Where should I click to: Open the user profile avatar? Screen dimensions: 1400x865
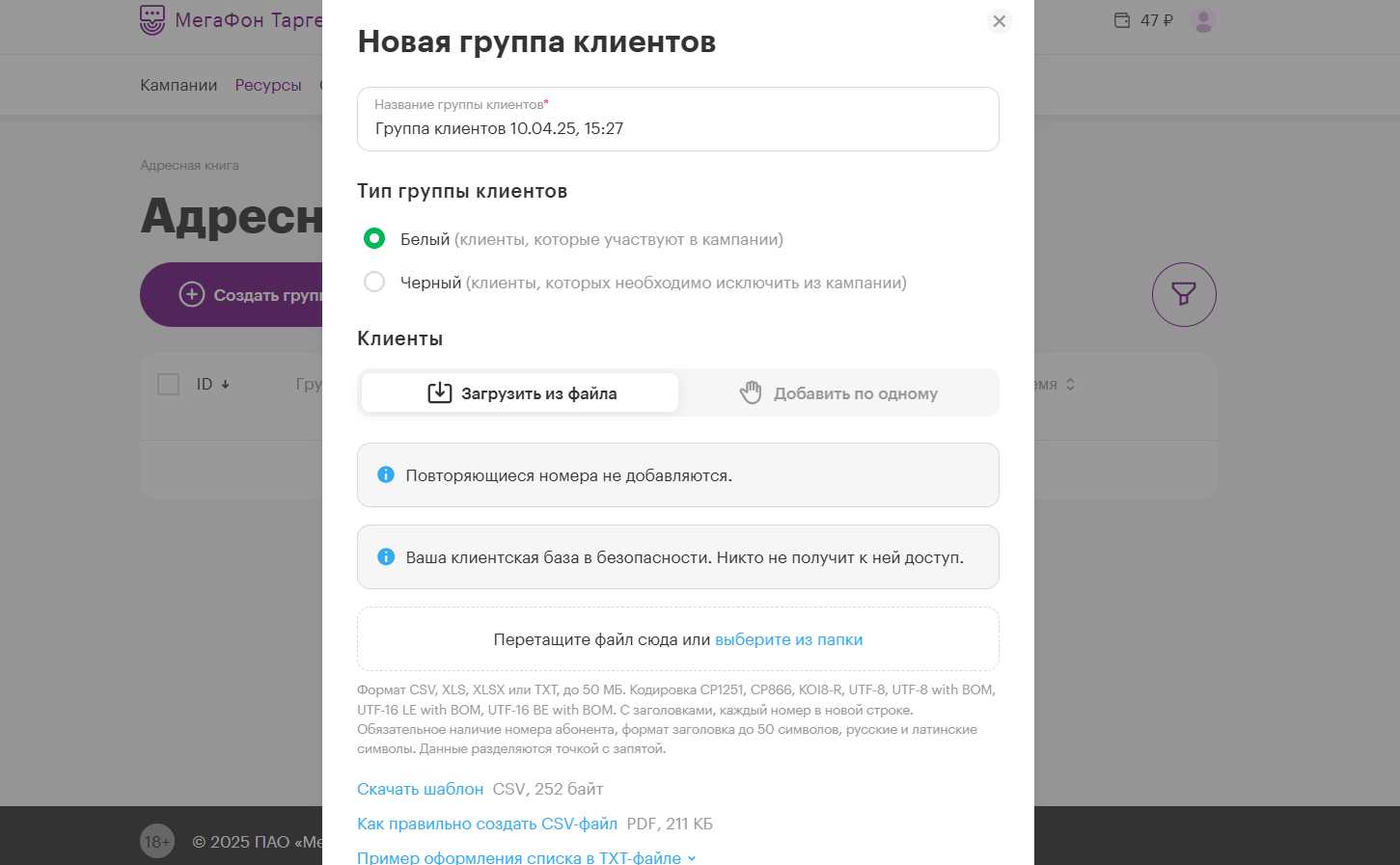tap(1203, 20)
